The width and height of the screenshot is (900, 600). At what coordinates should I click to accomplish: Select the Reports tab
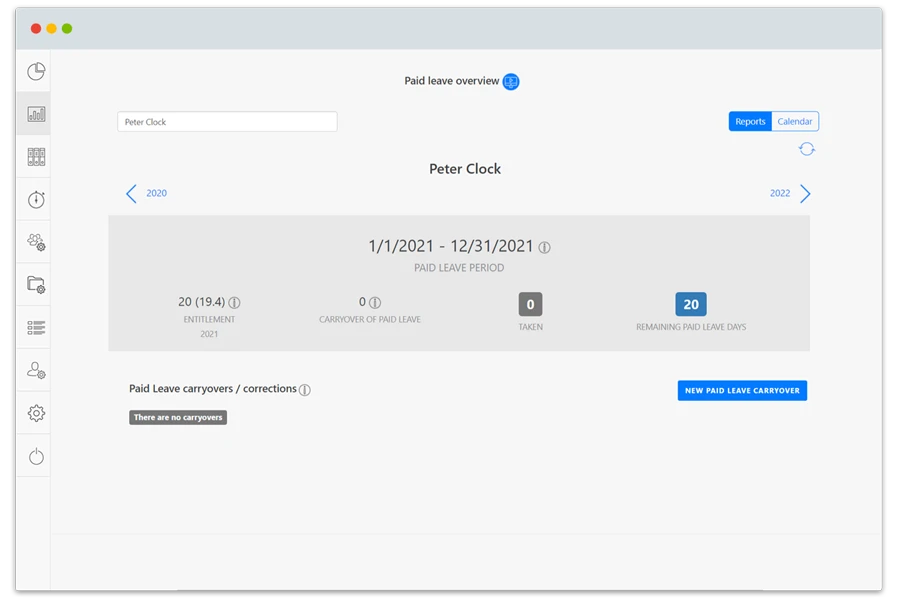[x=750, y=121]
